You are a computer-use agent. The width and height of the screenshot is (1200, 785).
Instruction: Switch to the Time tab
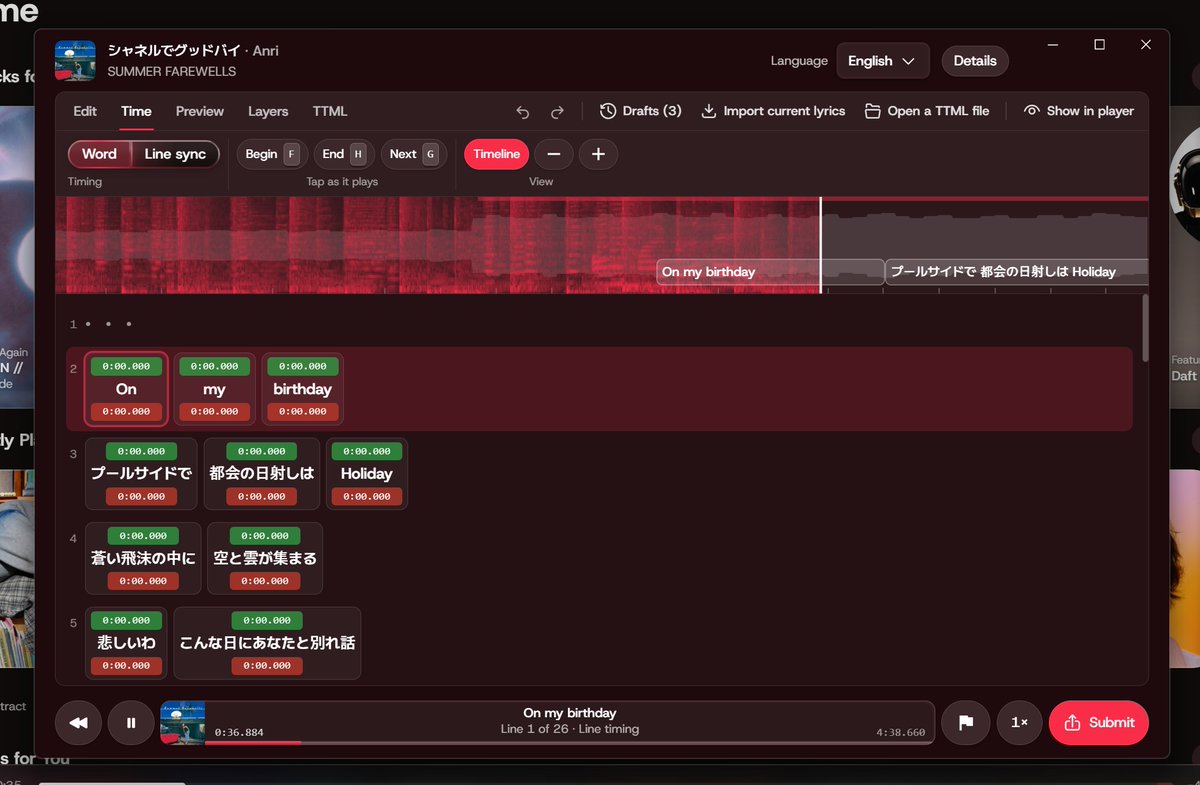point(136,111)
